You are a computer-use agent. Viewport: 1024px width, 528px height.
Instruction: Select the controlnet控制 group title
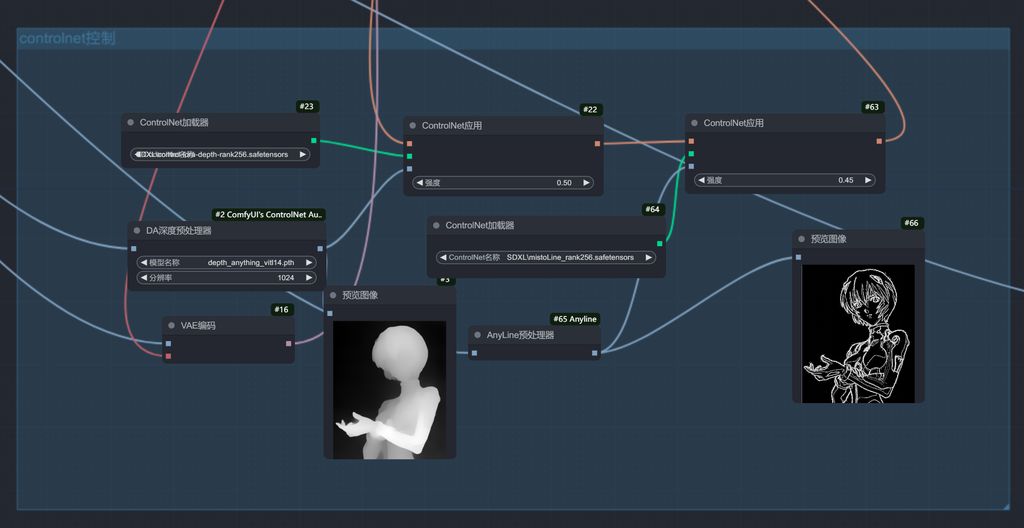67,39
